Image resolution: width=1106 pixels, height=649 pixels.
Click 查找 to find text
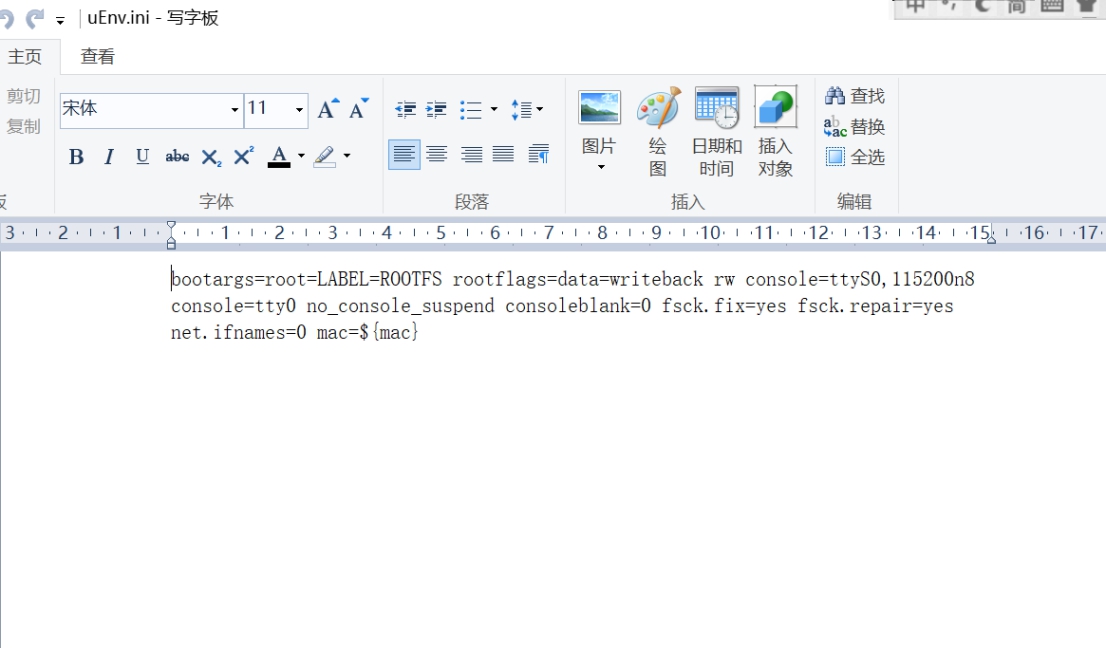pos(854,96)
